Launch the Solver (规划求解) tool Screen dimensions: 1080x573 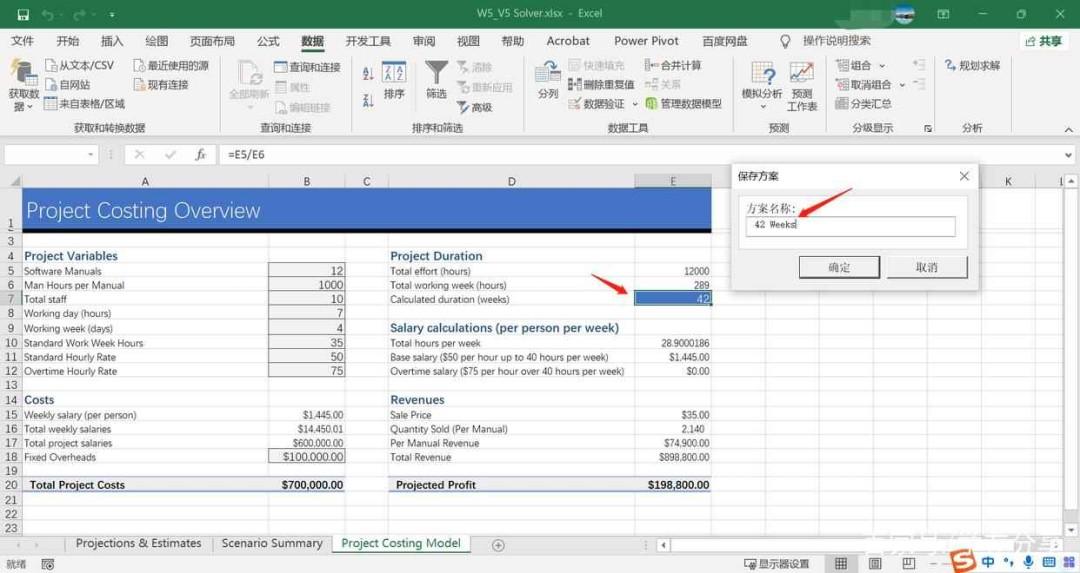pyautogui.click(x=972, y=65)
